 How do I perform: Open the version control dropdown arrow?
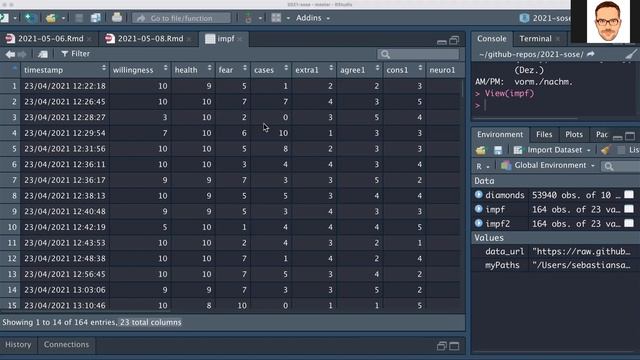[x=260, y=18]
